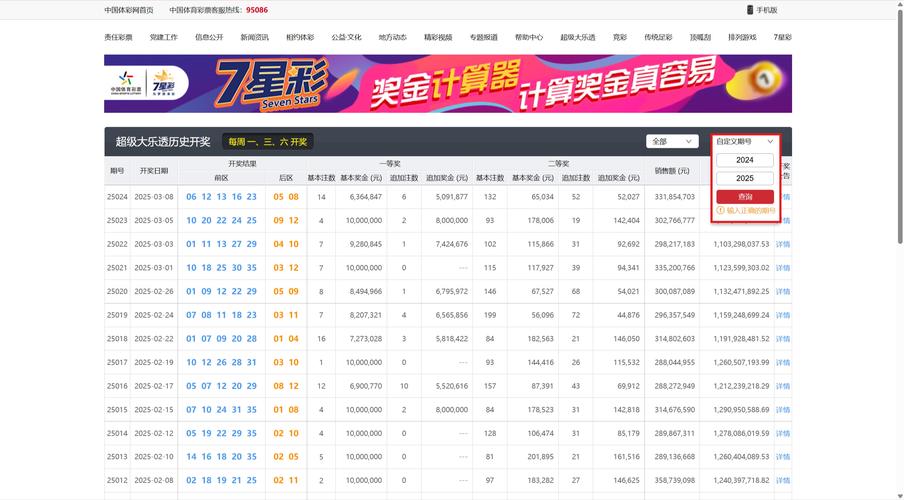Click sales figure 302,766,777
Viewport: 904px width, 500px height.
675,220
